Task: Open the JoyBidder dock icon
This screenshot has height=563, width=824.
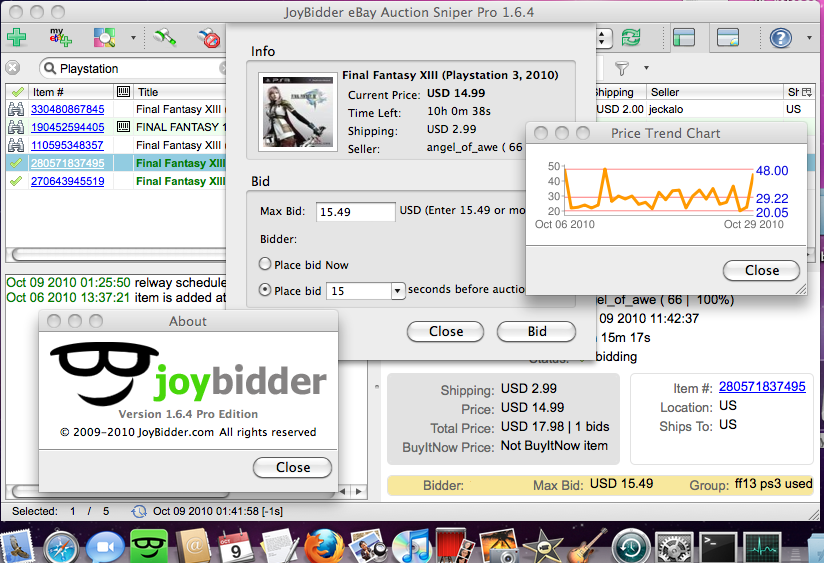Action: [x=149, y=547]
